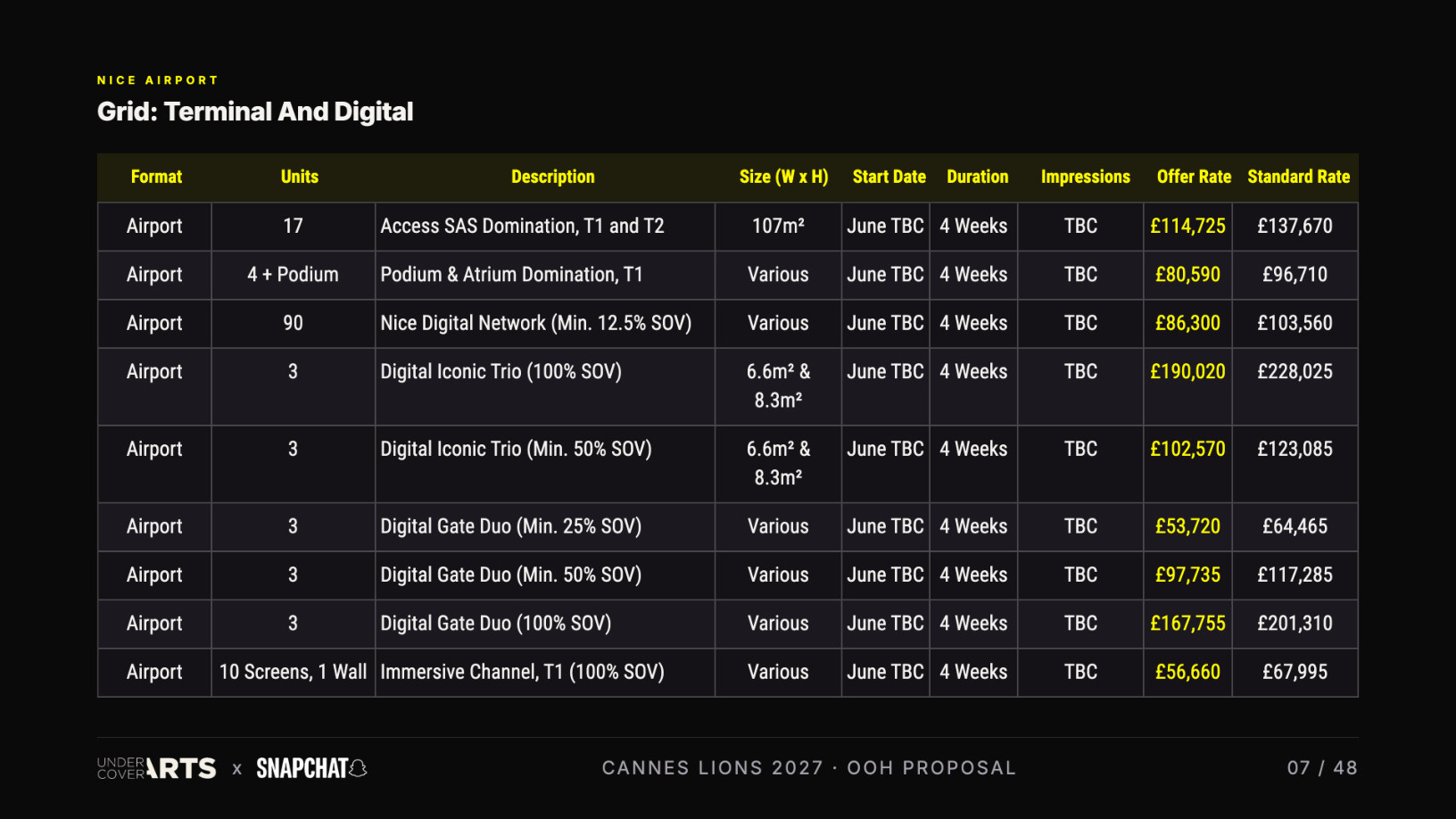This screenshot has width=1456, height=819.
Task: Select 'Access SAS Domination, T1 and T2' cell
Action: 545,227
